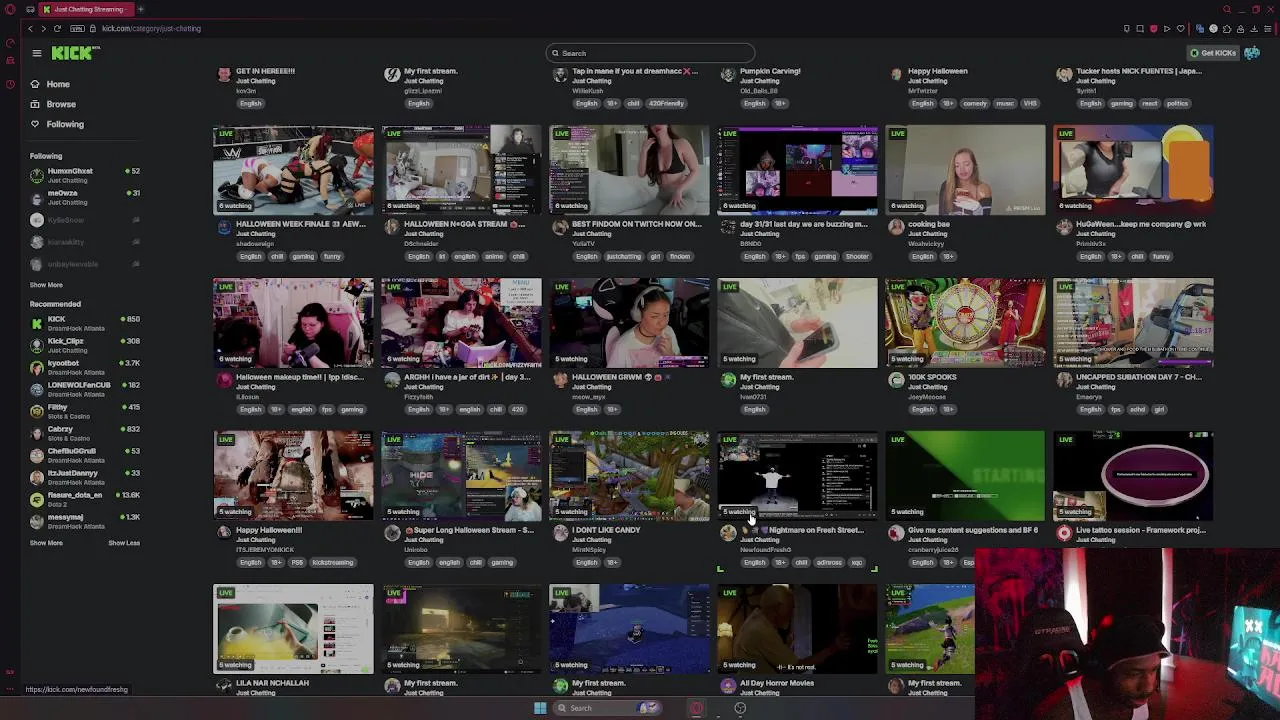The image size is (1280, 720).
Task: Click the Kick Search input field
Action: 650,53
